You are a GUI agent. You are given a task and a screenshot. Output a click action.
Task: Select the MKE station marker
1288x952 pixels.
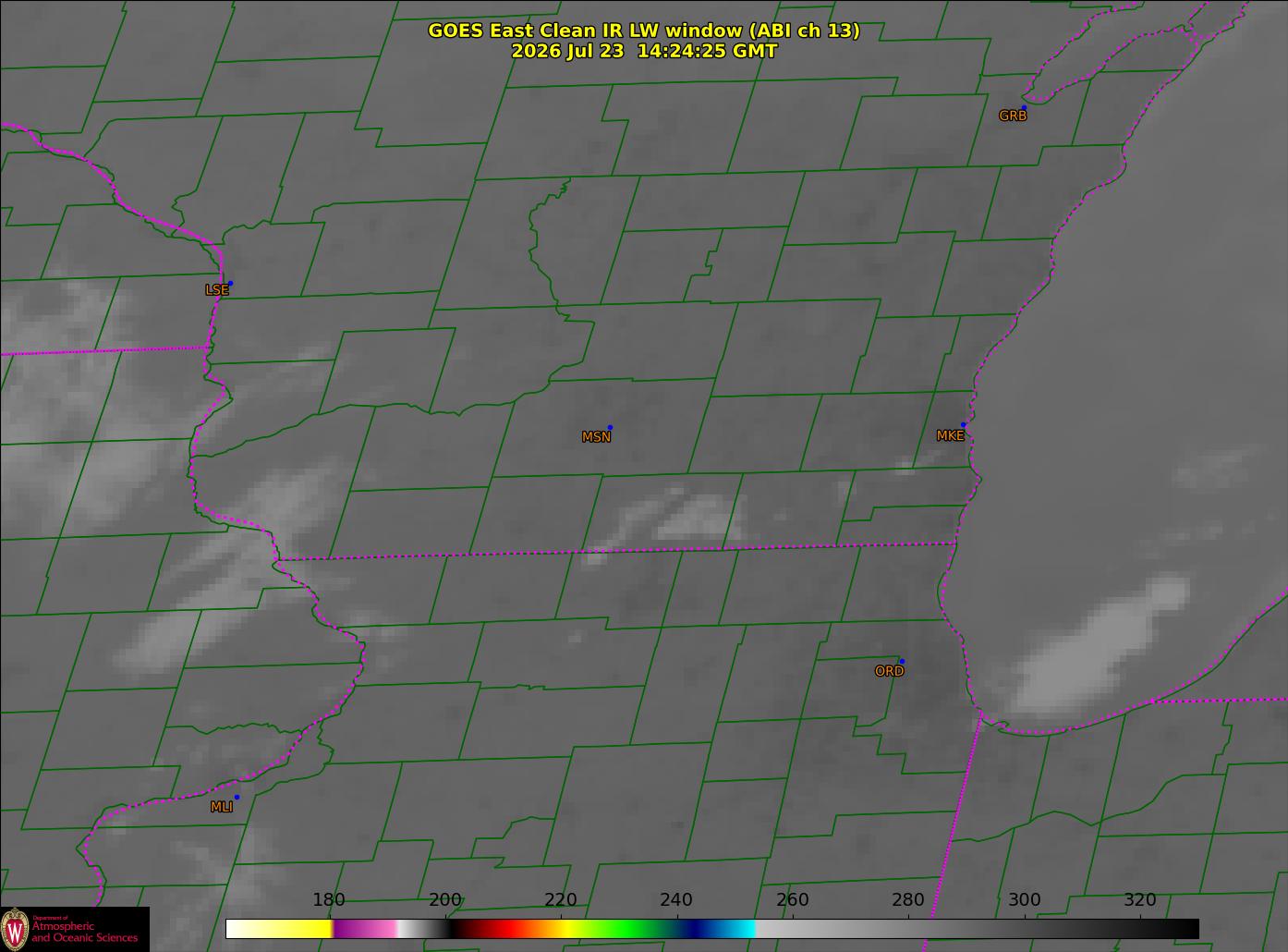tap(963, 425)
